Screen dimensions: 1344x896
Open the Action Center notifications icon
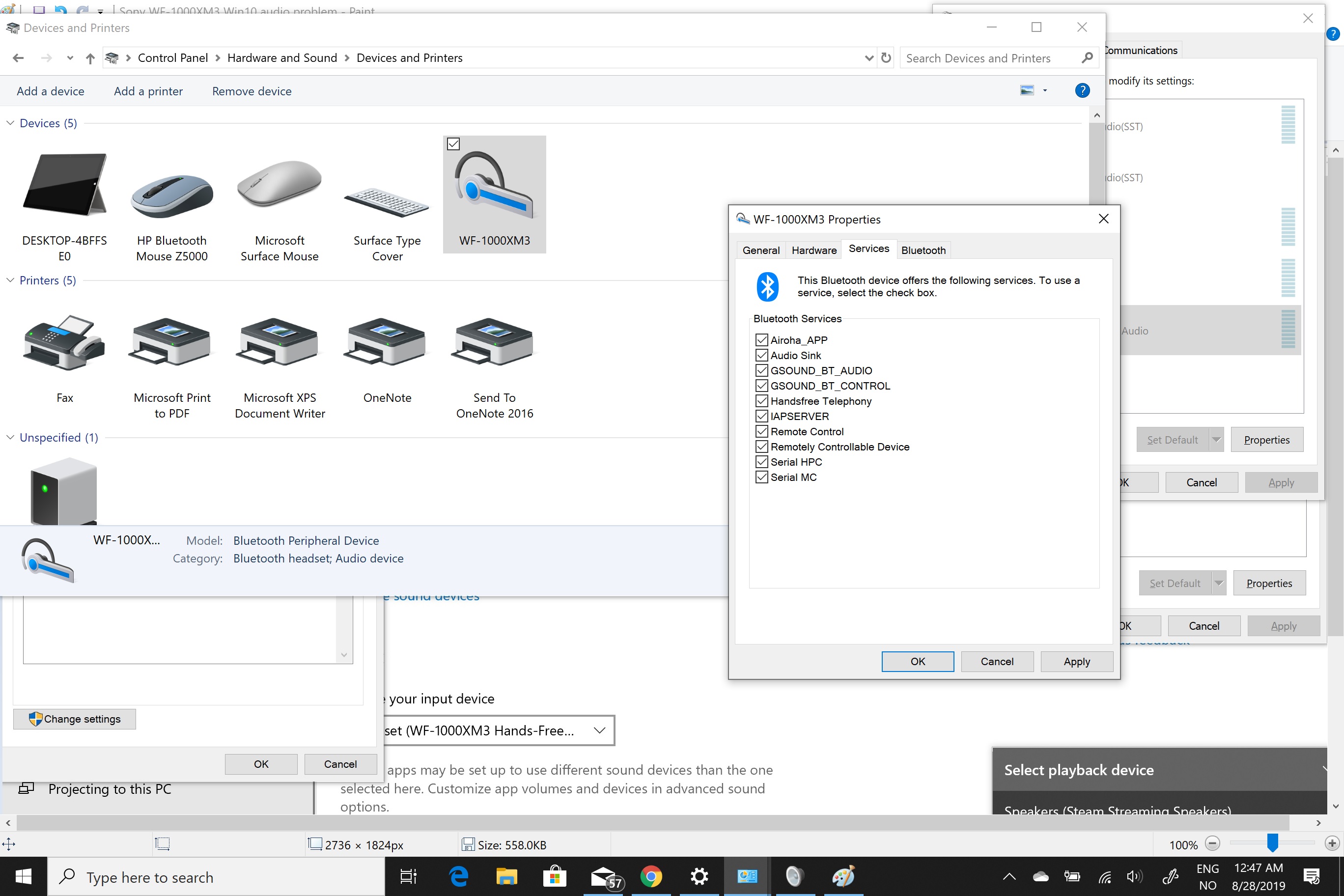(x=1312, y=876)
